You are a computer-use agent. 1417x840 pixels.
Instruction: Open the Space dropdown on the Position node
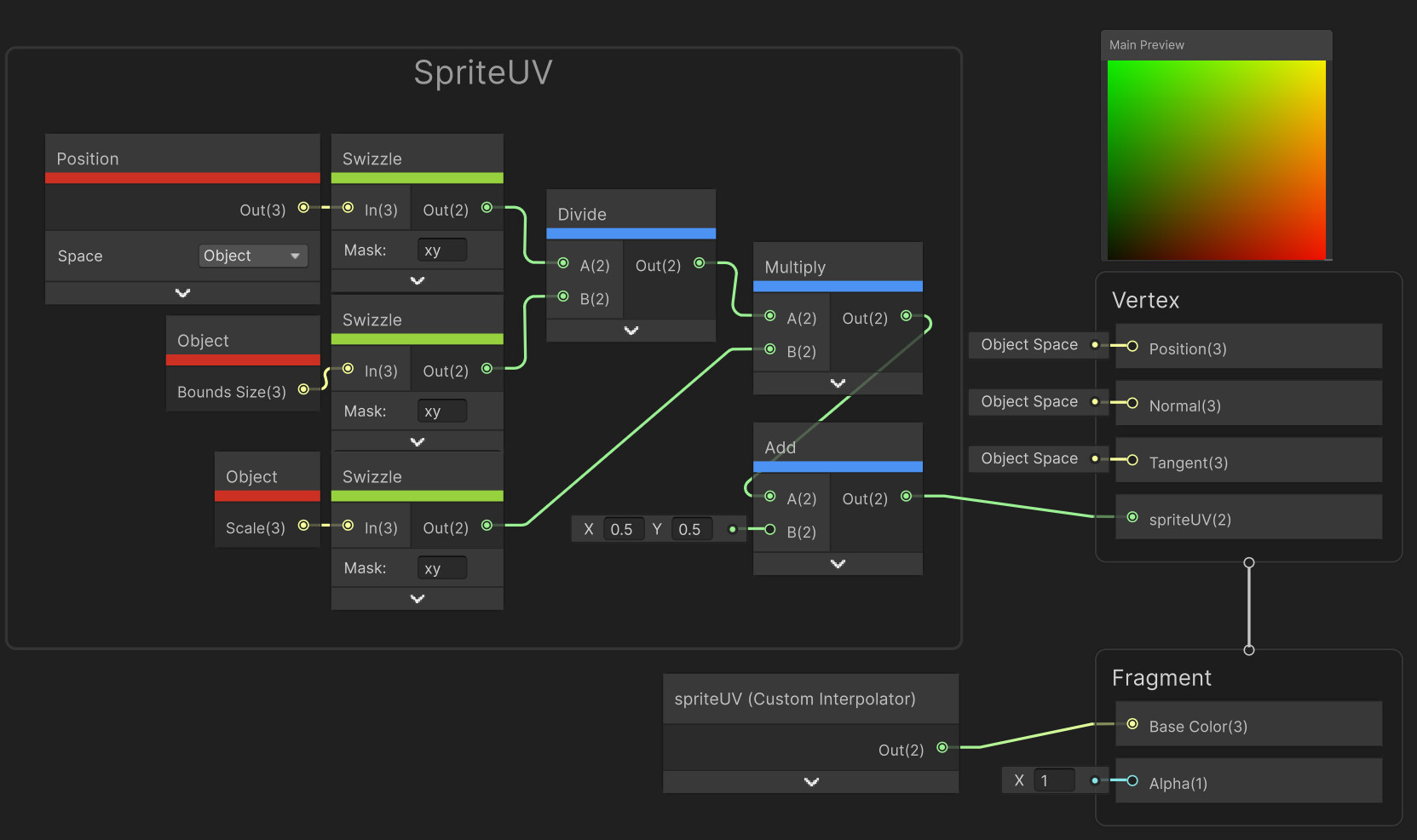click(x=252, y=255)
